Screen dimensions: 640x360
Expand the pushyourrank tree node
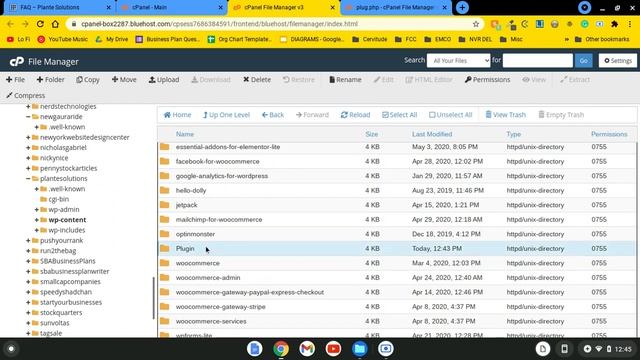[28, 240]
